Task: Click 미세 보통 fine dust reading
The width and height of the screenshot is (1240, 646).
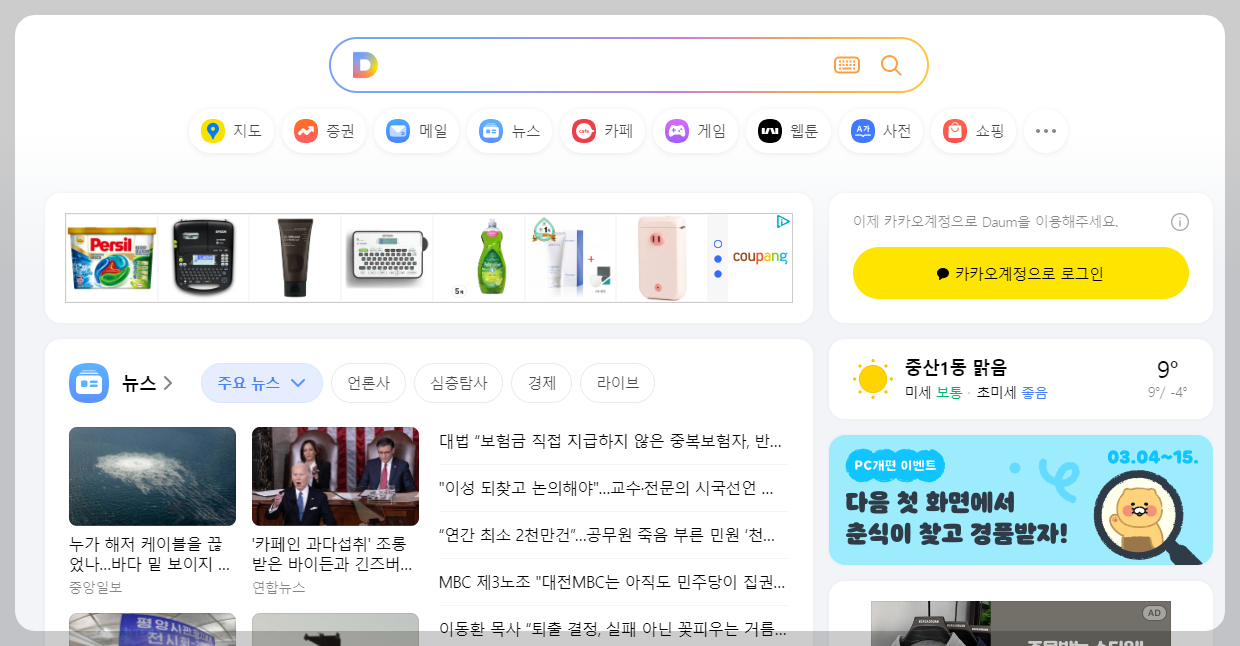Action: pyautogui.click(x=933, y=393)
